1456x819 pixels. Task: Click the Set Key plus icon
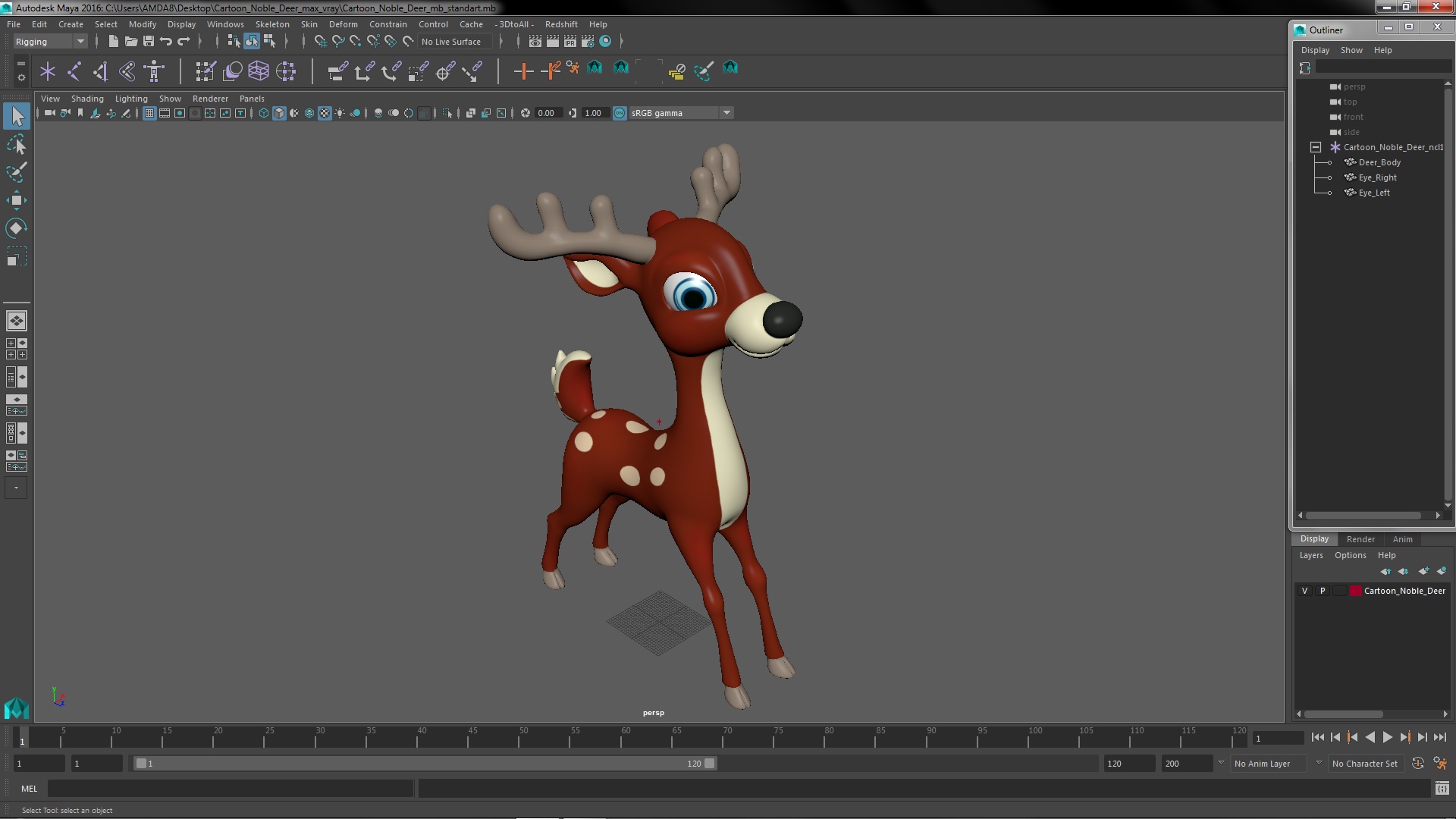522,71
